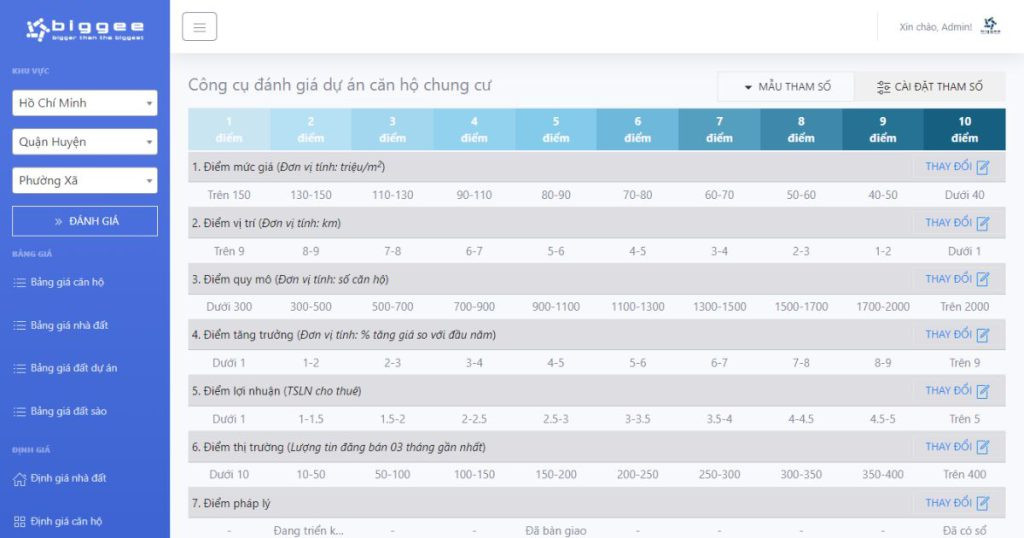Click 'Trên 9' location distance cell
Viewport: 1024px width, 538px height.
point(229,251)
